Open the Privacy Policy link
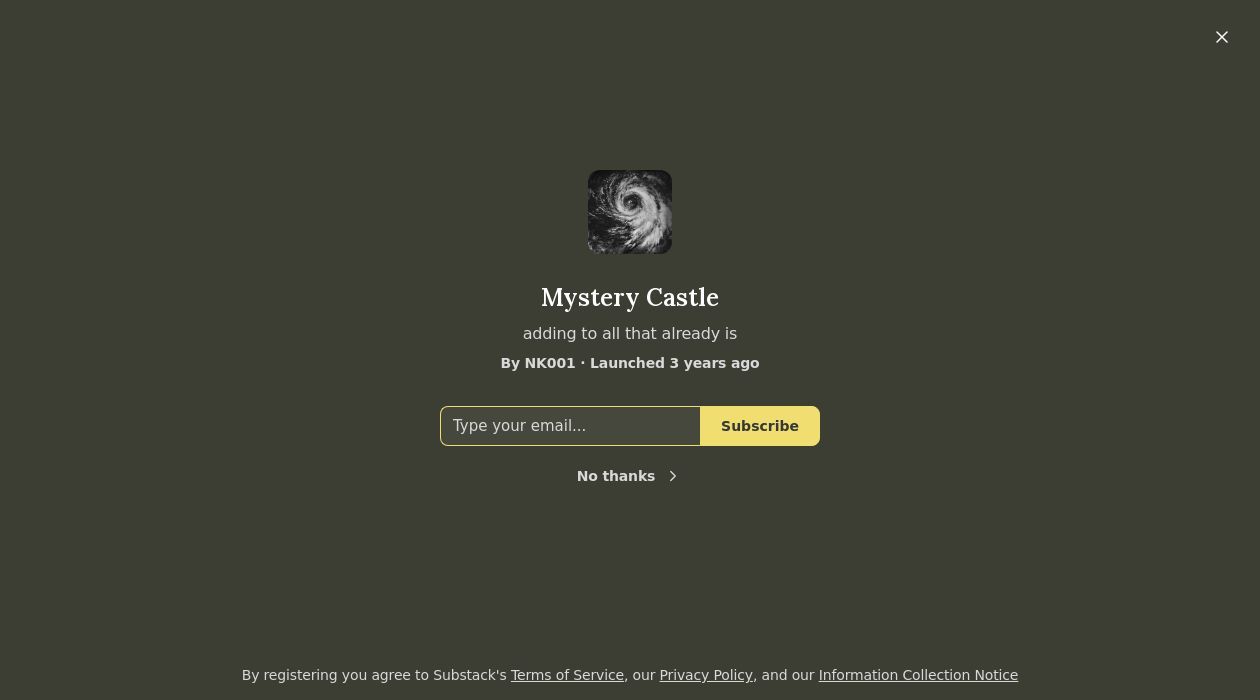The width and height of the screenshot is (1260, 700). [706, 675]
